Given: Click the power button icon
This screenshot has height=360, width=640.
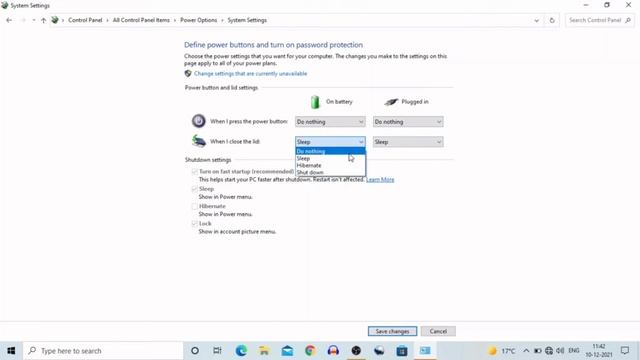Looking at the screenshot, I should tap(199, 121).
